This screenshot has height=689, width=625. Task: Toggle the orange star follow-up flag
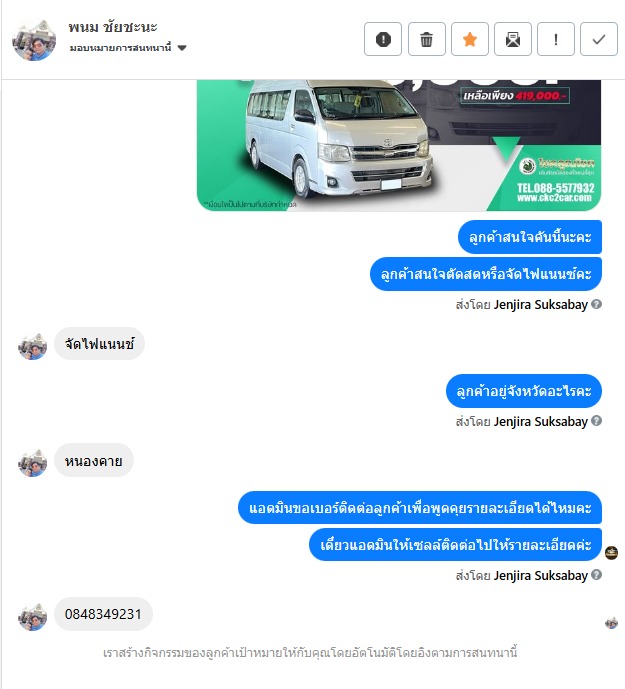[x=470, y=40]
